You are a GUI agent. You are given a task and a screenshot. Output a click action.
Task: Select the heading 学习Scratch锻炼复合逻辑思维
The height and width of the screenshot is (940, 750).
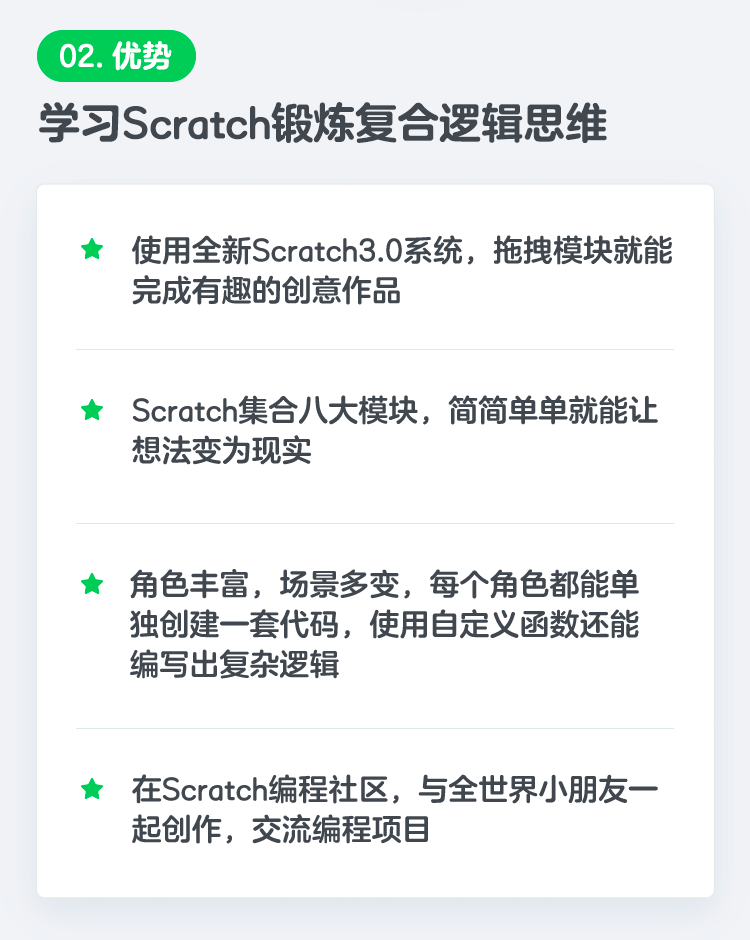tap(323, 123)
